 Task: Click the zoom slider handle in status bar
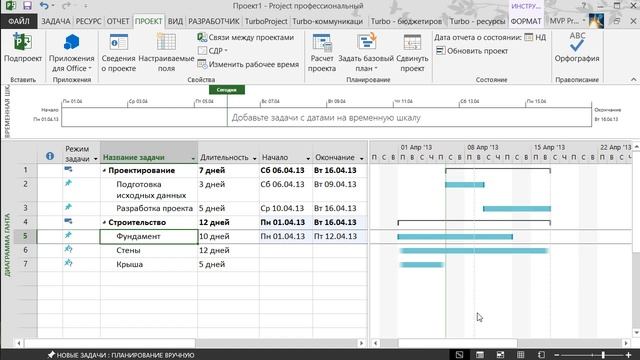tap(603, 355)
